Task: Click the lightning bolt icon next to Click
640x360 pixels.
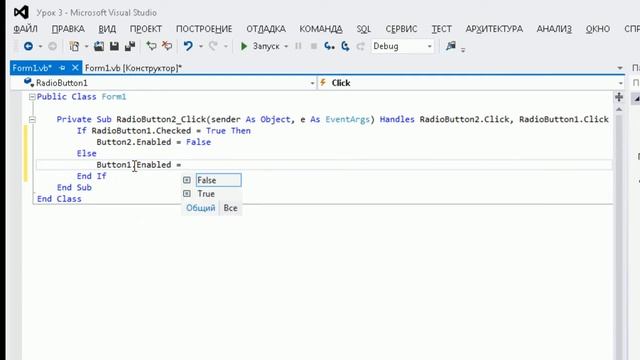Action: pyautogui.click(x=323, y=82)
